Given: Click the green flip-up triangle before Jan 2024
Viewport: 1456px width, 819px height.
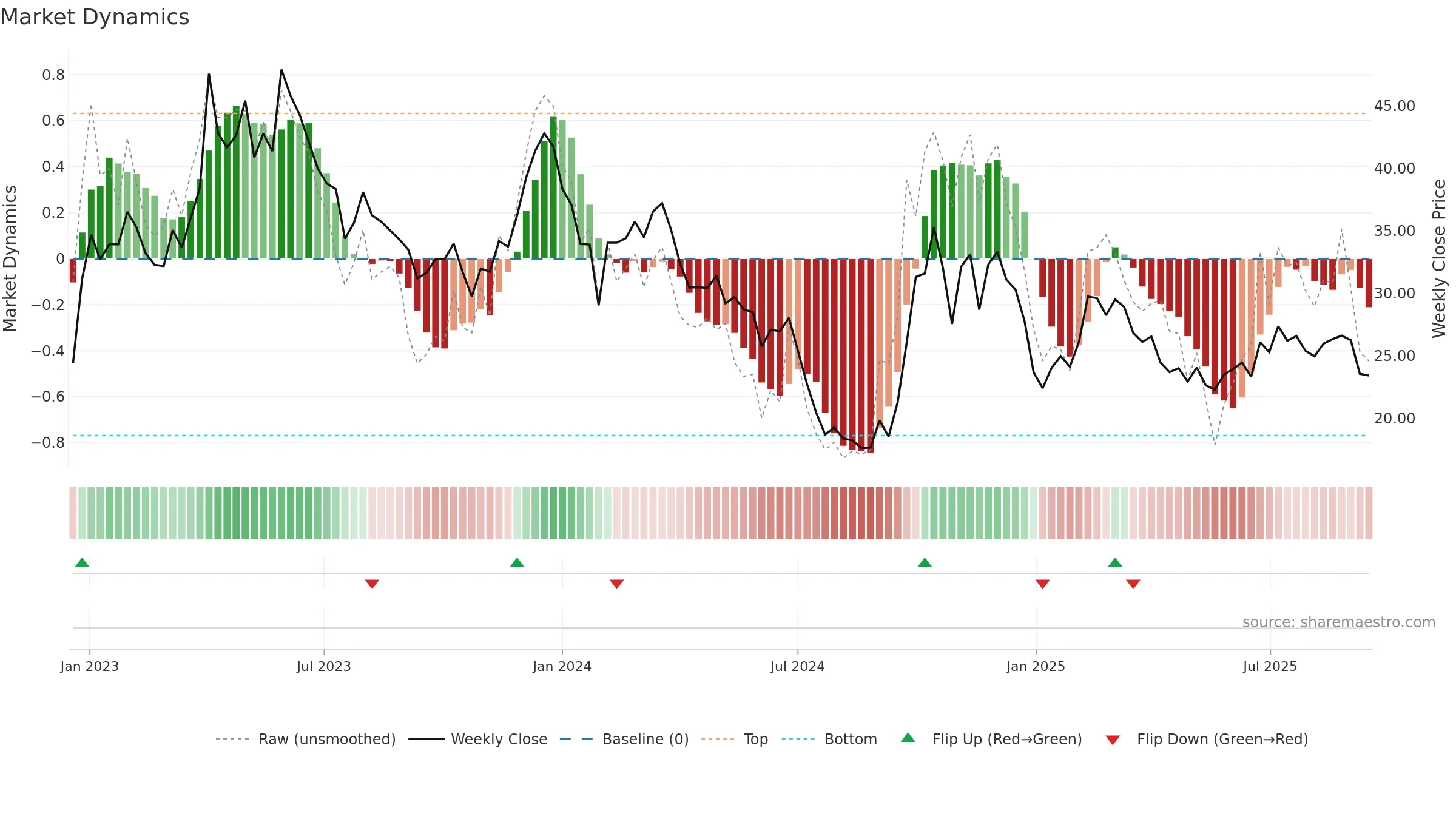Looking at the screenshot, I should tap(517, 562).
